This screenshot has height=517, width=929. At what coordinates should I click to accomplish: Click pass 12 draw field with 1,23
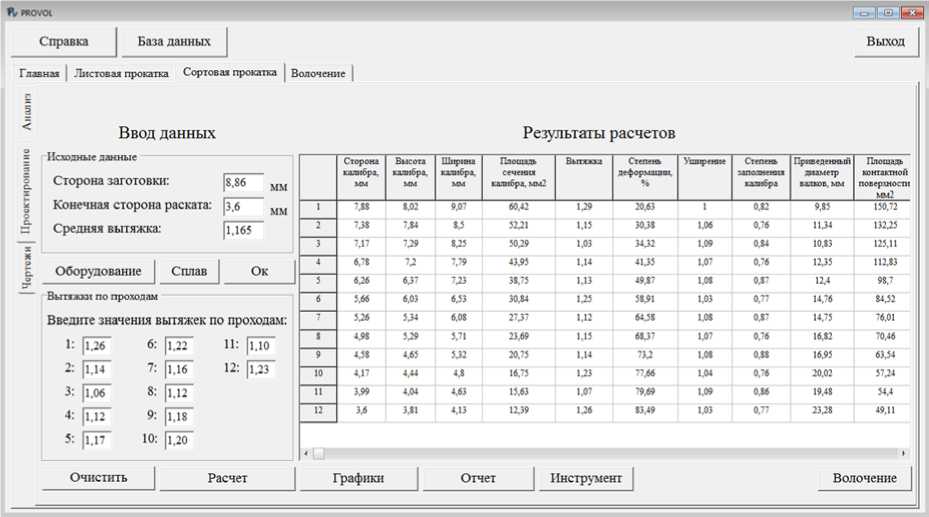pos(261,369)
